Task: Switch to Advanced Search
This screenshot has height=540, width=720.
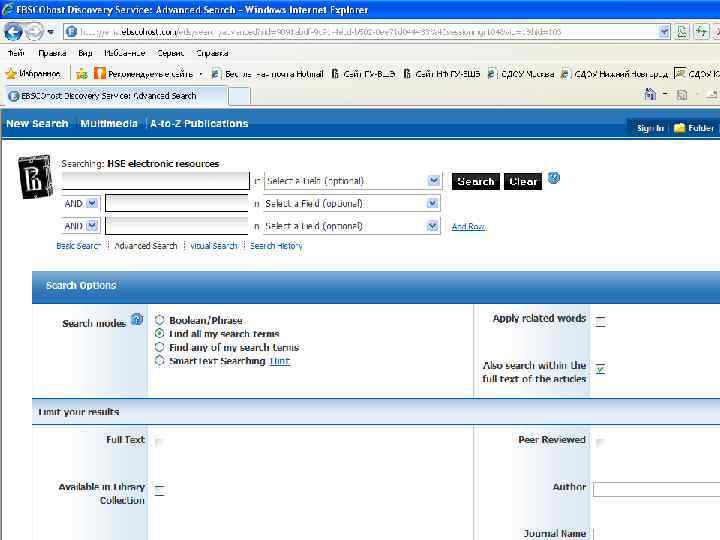Action: [146, 246]
